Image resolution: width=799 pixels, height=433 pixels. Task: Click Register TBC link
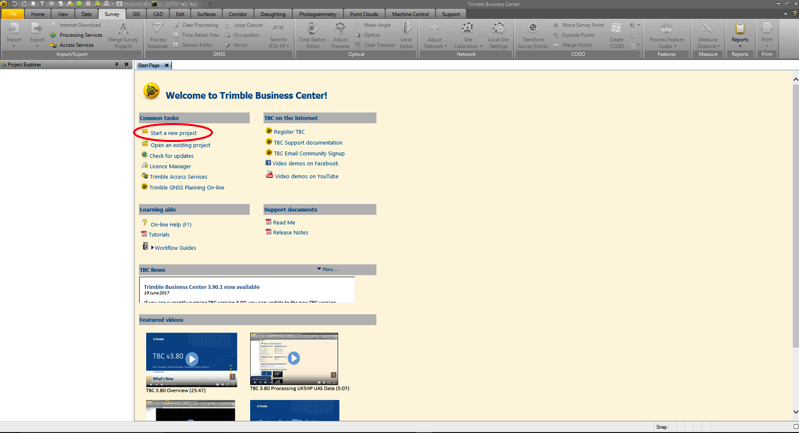coord(289,132)
